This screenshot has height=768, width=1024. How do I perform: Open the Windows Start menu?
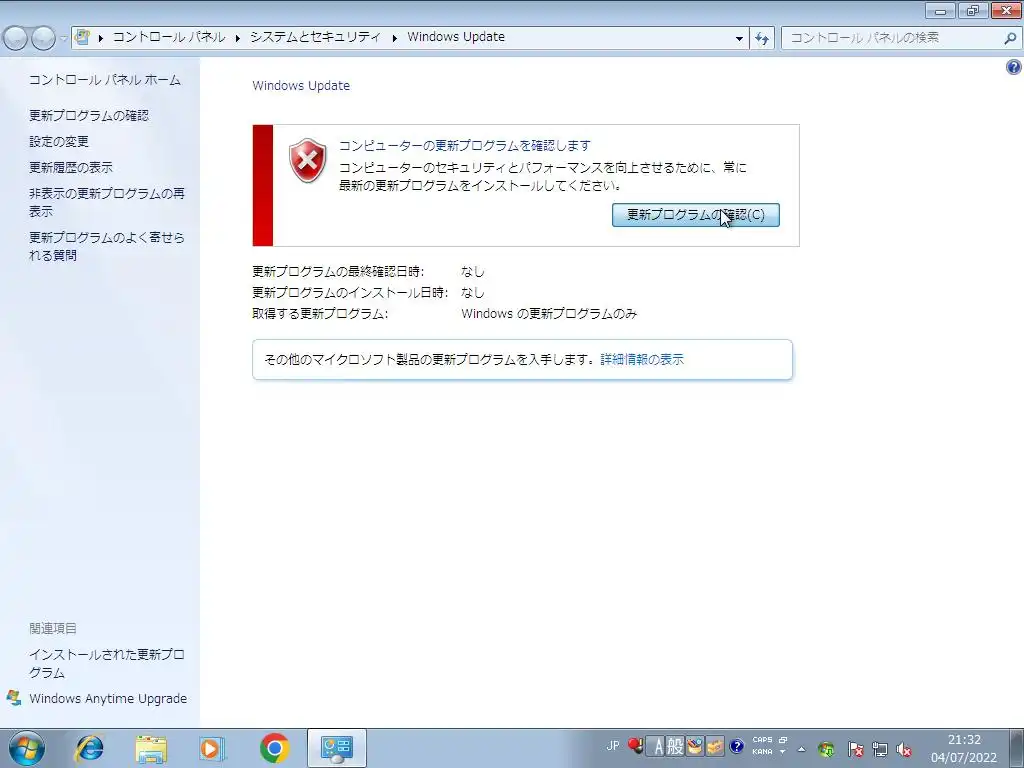click(27, 748)
